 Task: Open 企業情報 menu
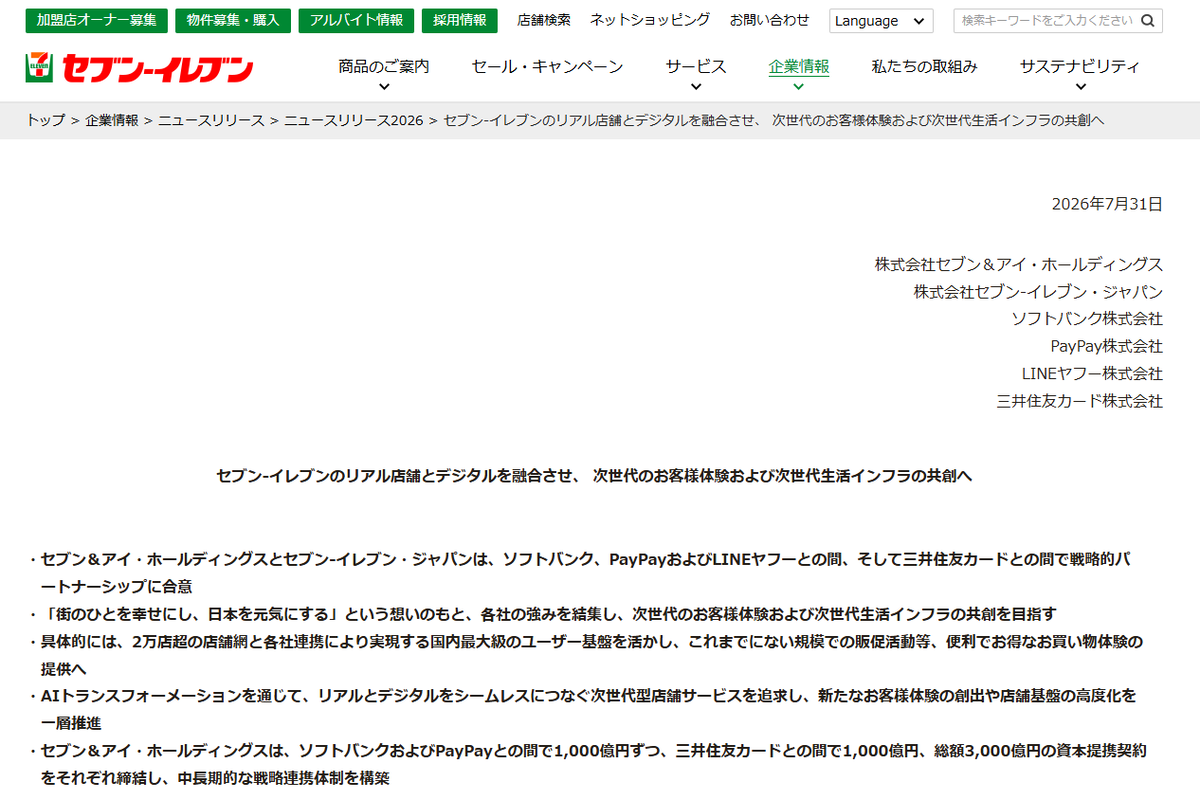(799, 67)
